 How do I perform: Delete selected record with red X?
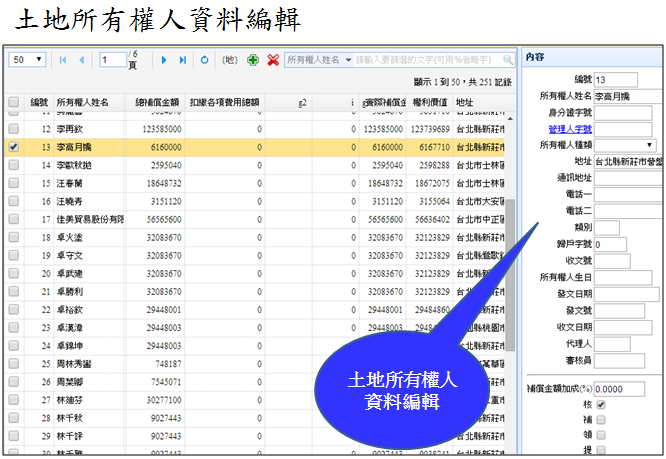[x=273, y=60]
